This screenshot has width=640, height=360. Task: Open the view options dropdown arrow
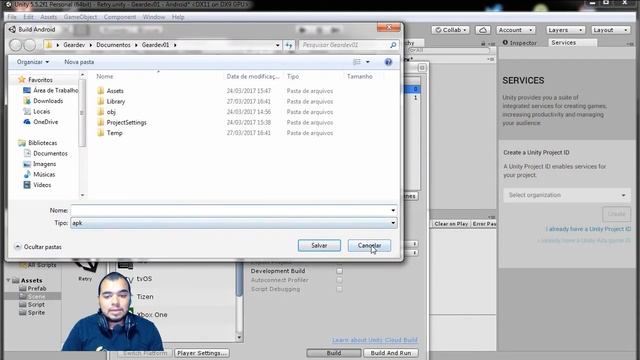tap(368, 62)
